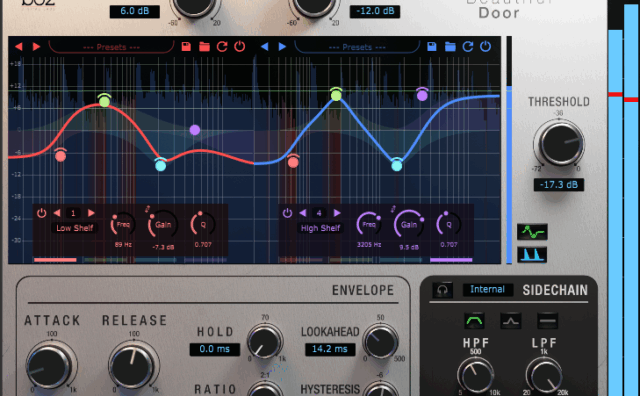Open the red Presets dropdown

click(x=111, y=47)
